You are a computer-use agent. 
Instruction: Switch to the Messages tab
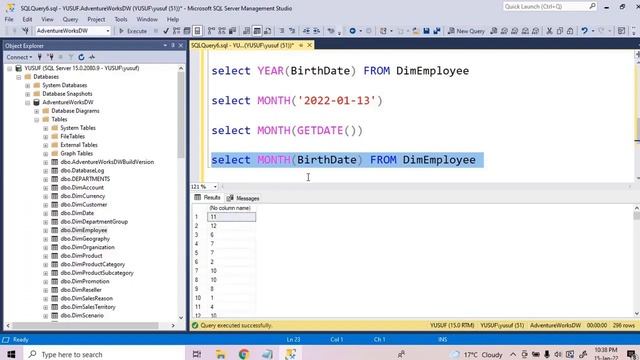point(243,198)
